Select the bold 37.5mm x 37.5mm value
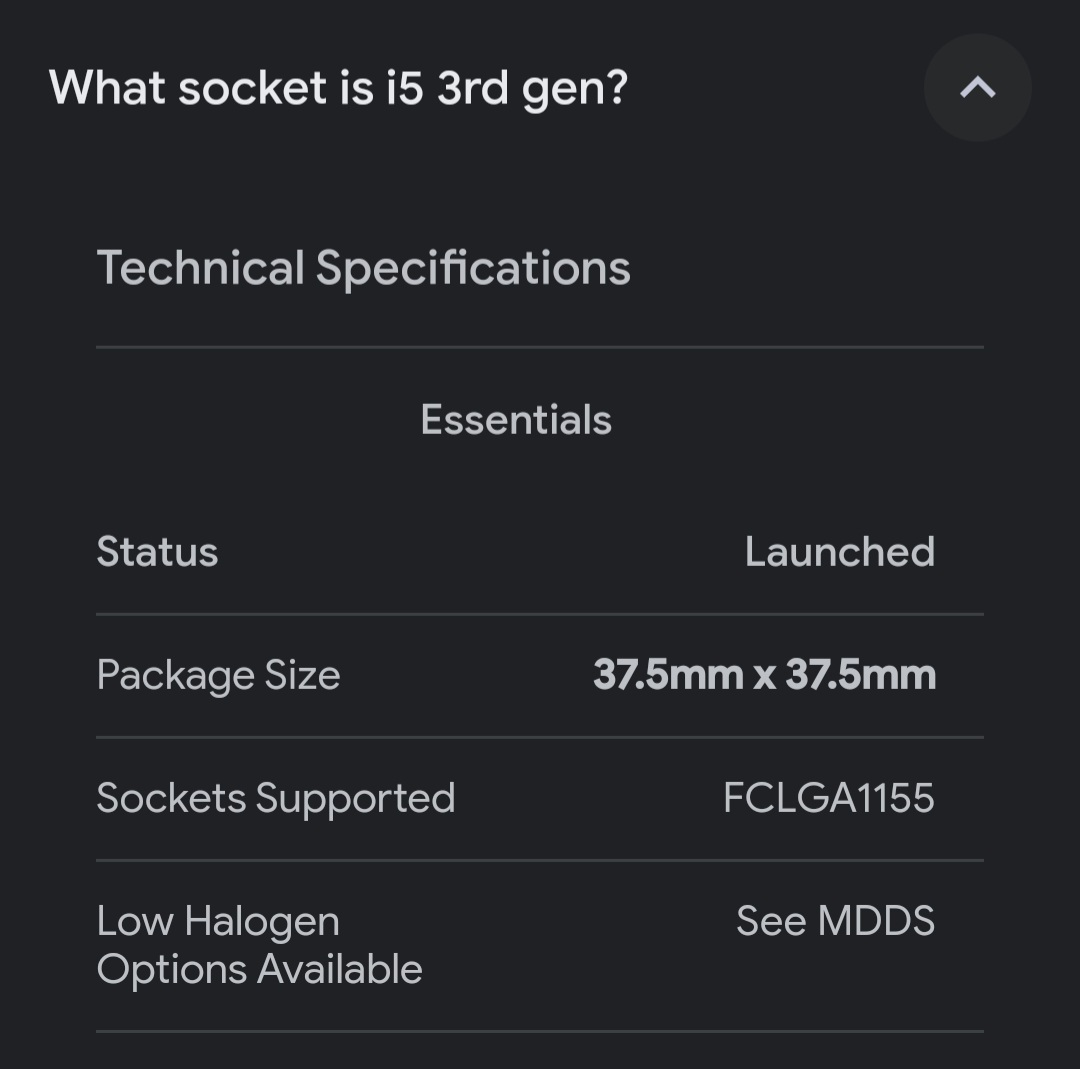Screen dimensions: 1080x1069 pyautogui.click(x=764, y=675)
